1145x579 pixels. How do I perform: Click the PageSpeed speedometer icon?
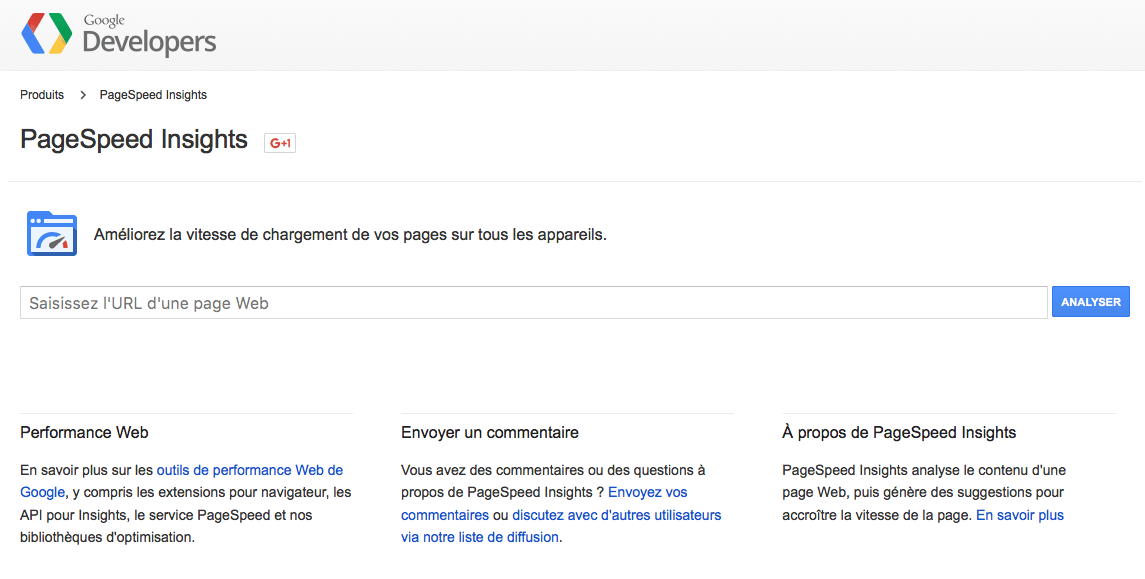click(52, 234)
